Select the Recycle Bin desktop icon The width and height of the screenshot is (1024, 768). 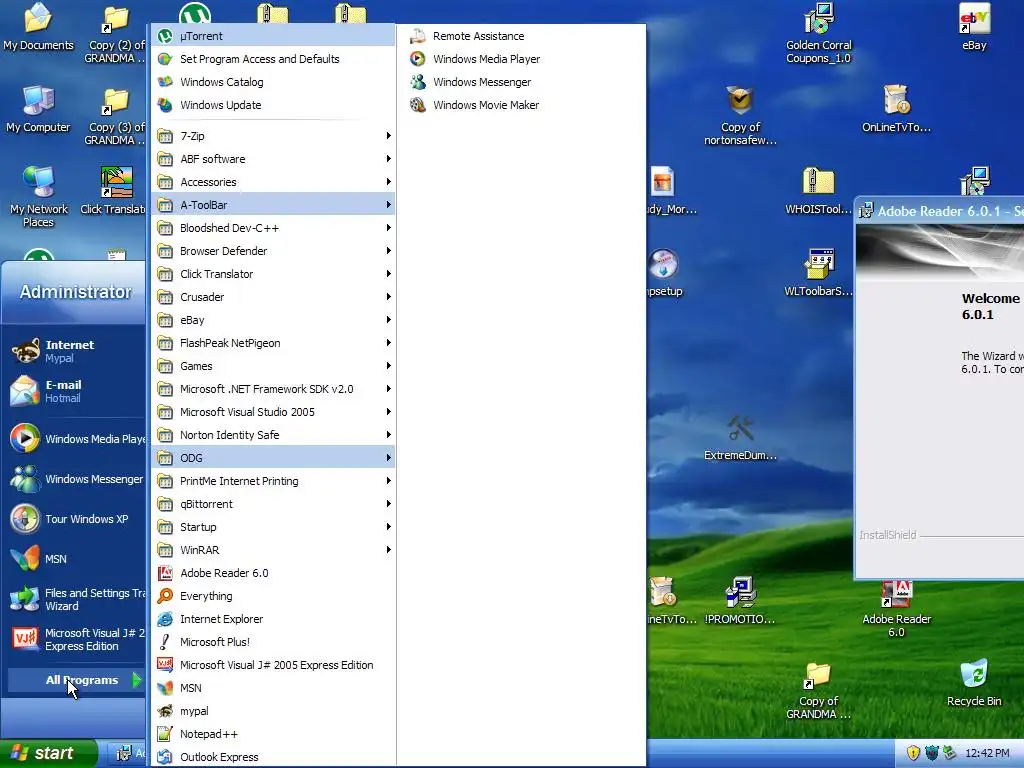[974, 683]
